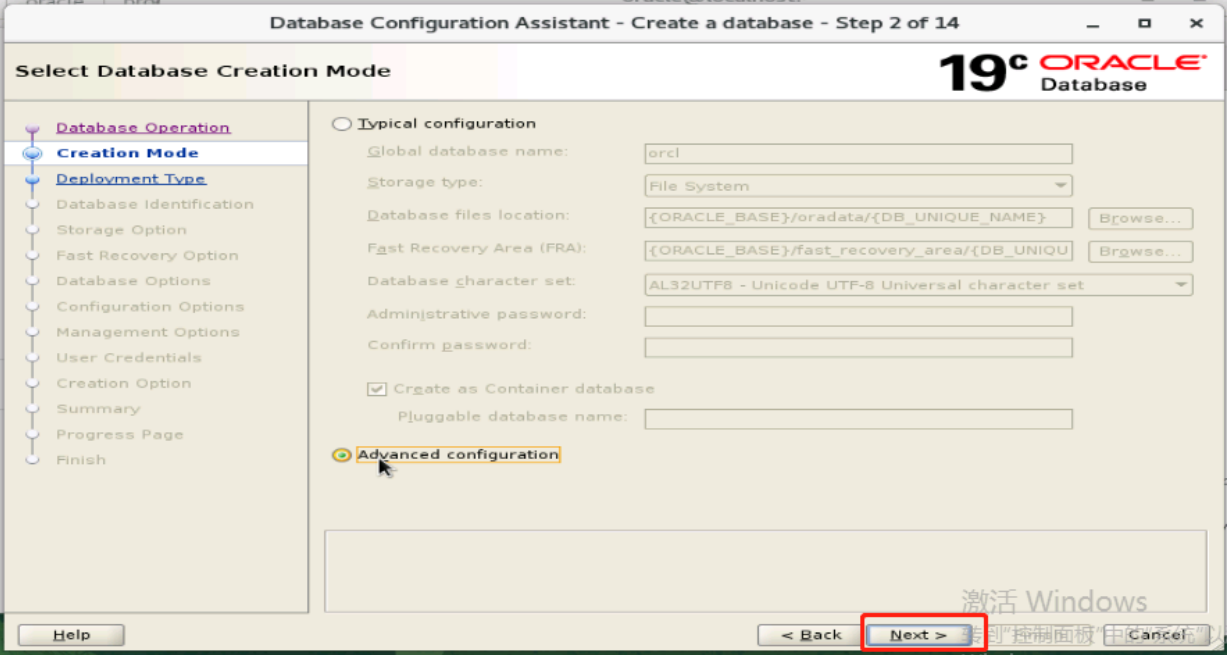Click Progress Page step label
1228x655 pixels.
pyautogui.click(x=120, y=435)
